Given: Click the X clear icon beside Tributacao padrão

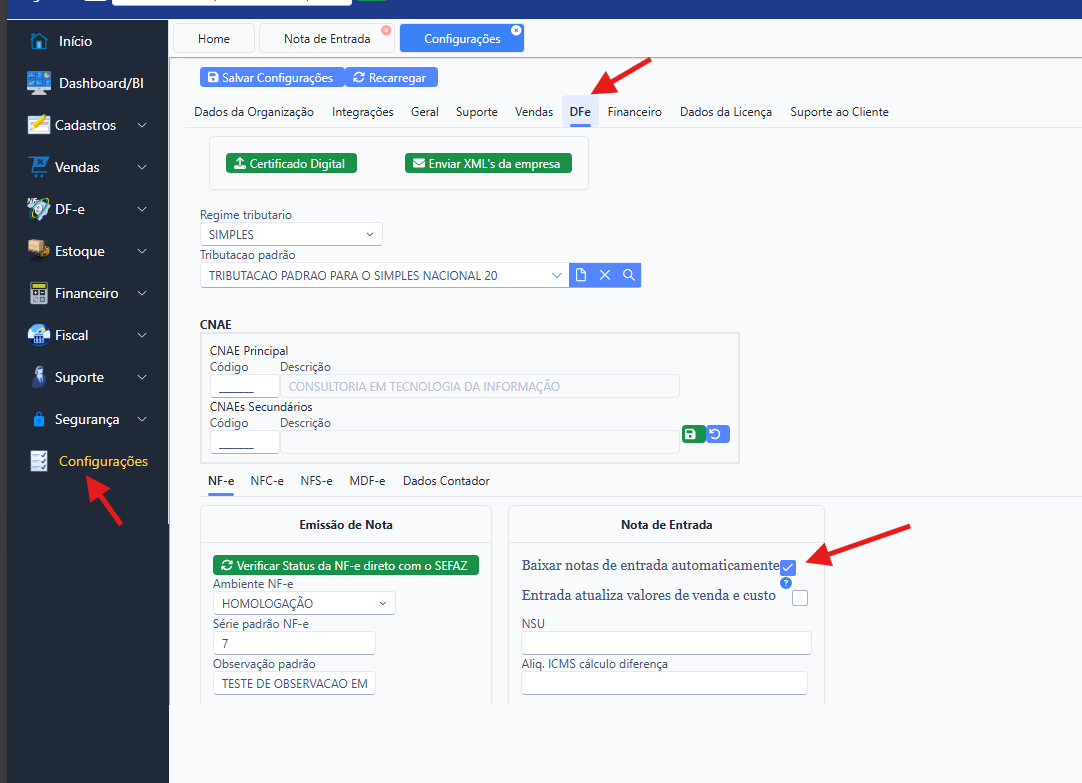Looking at the screenshot, I should pyautogui.click(x=605, y=275).
